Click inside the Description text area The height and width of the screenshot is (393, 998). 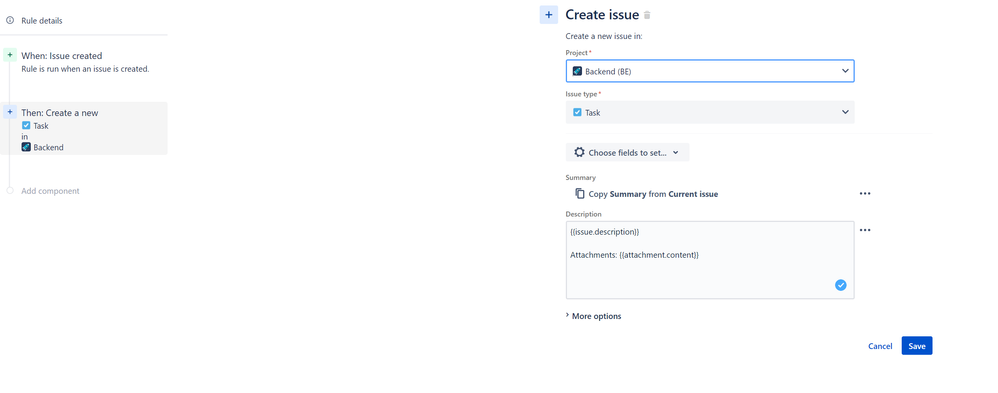[x=710, y=260]
